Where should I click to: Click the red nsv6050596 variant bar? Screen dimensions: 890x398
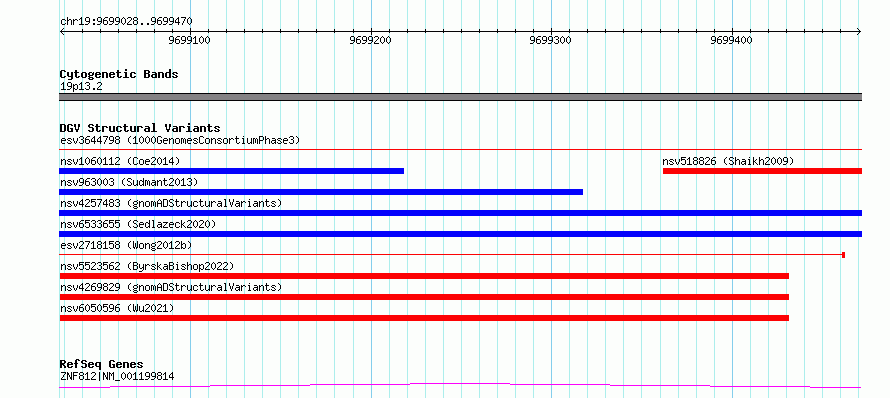[424, 318]
